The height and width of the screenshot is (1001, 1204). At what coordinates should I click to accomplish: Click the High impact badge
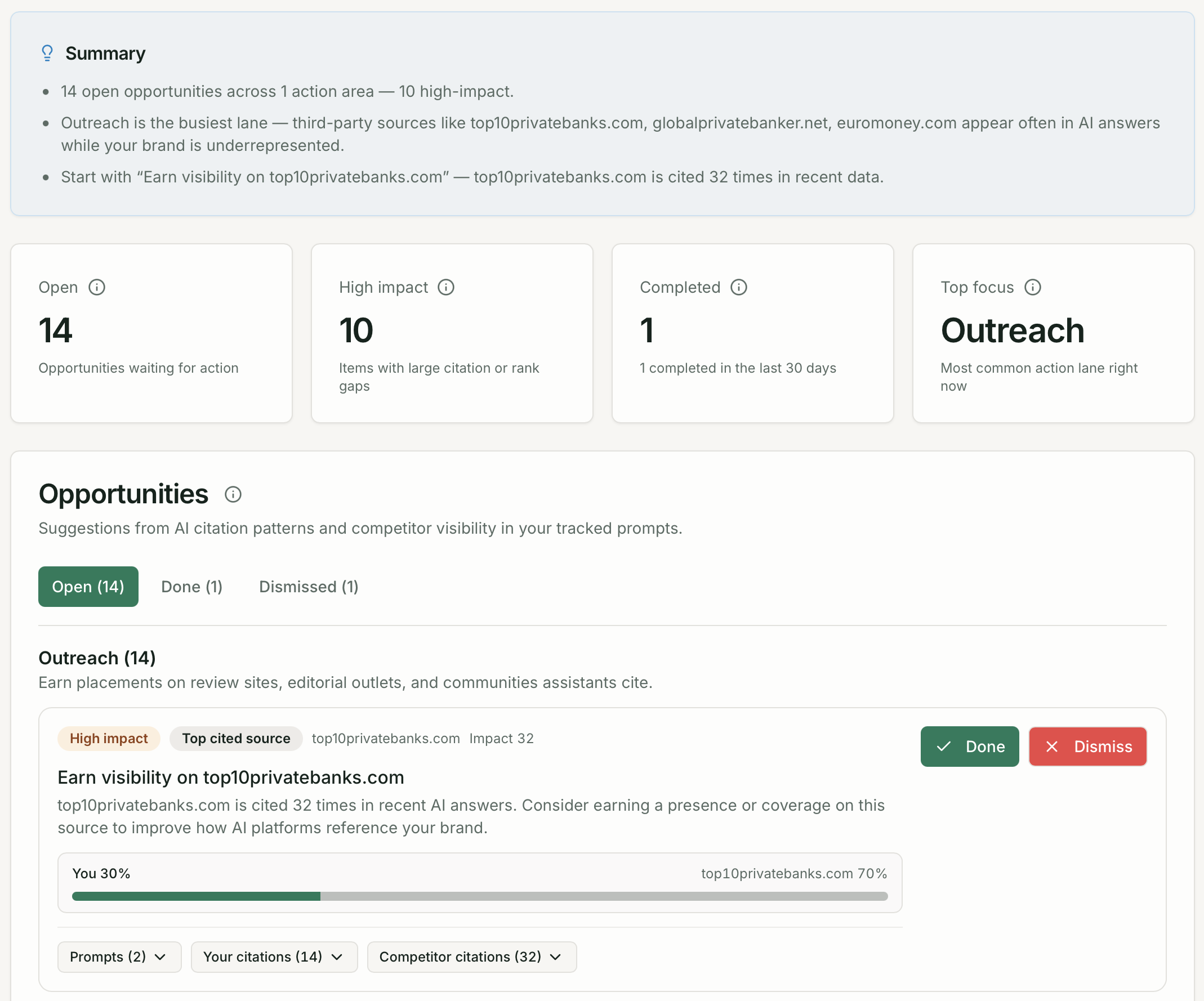[x=109, y=739]
